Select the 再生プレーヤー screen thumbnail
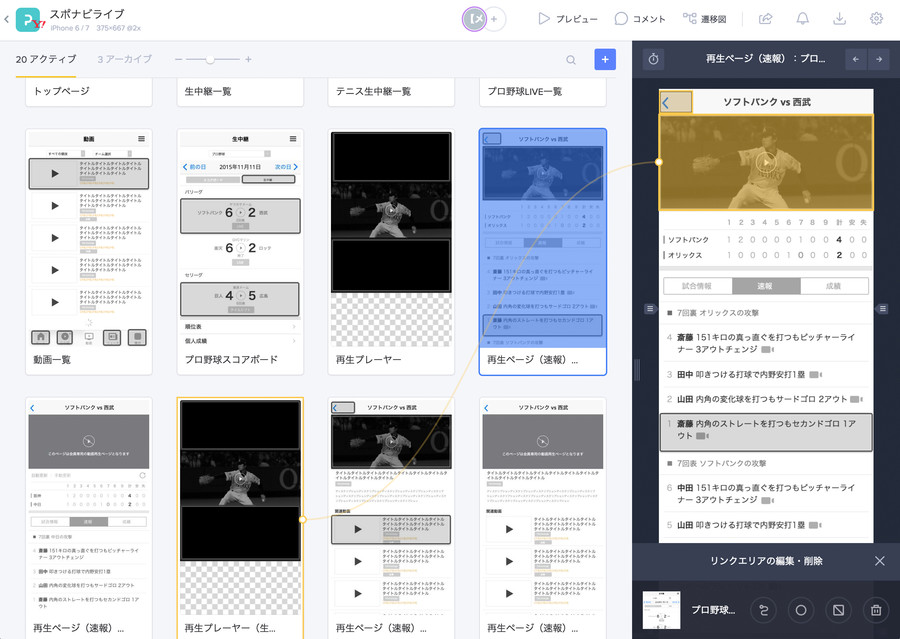Image resolution: width=900 pixels, height=639 pixels. click(391, 239)
